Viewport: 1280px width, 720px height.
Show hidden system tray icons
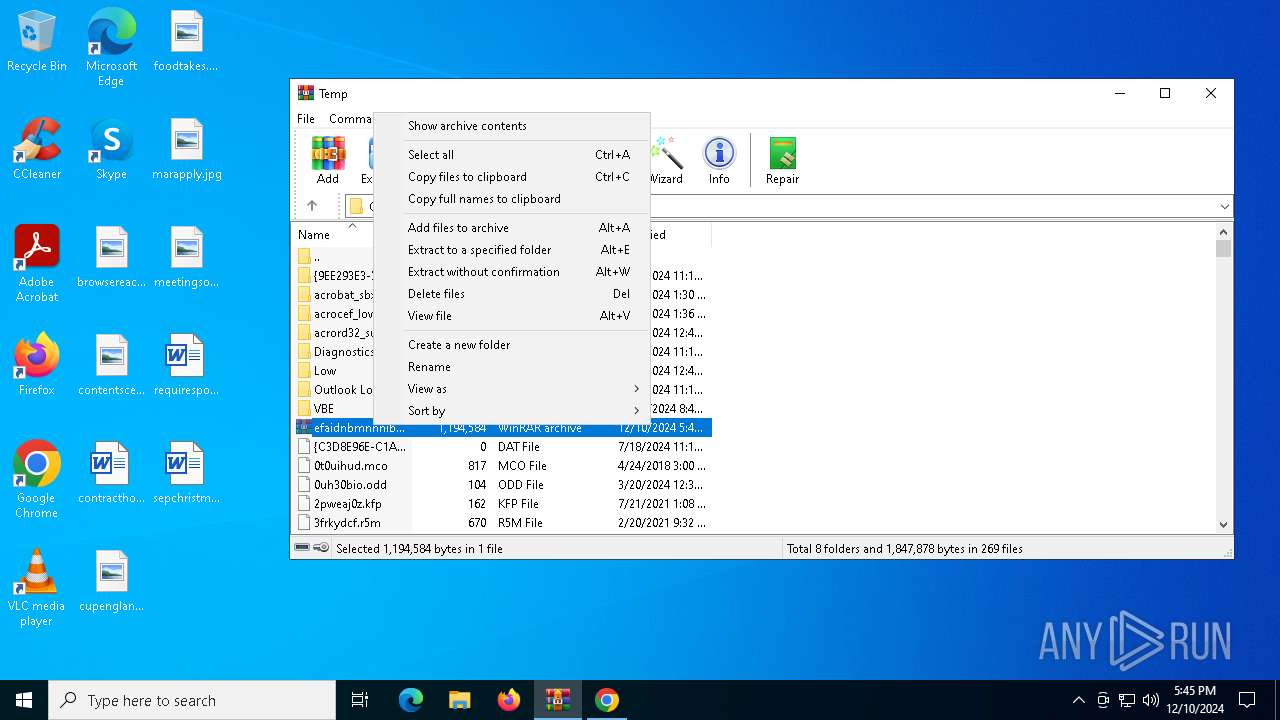coord(1078,700)
